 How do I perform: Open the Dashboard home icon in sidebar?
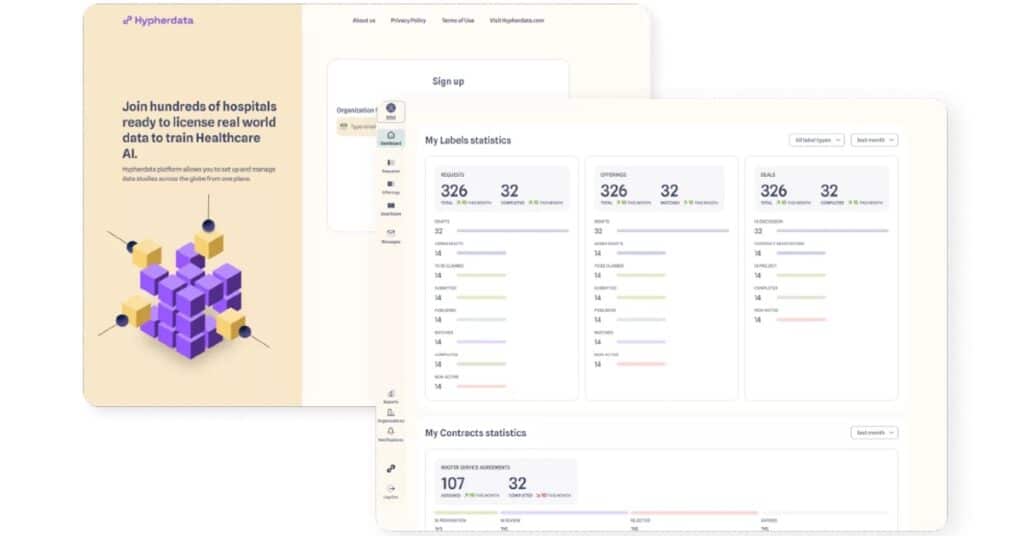click(x=391, y=138)
